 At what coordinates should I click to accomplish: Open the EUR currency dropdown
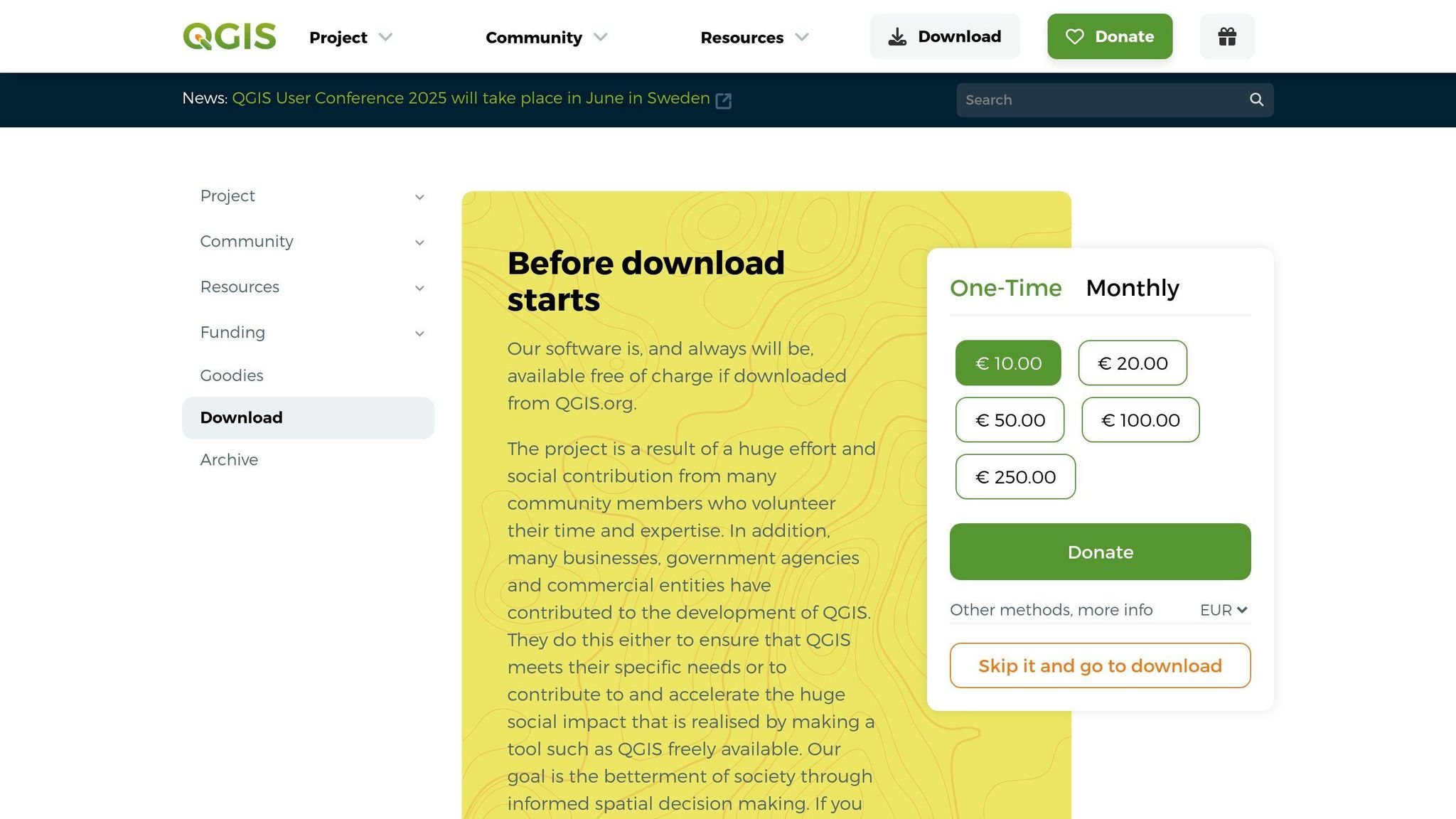[x=1224, y=610]
